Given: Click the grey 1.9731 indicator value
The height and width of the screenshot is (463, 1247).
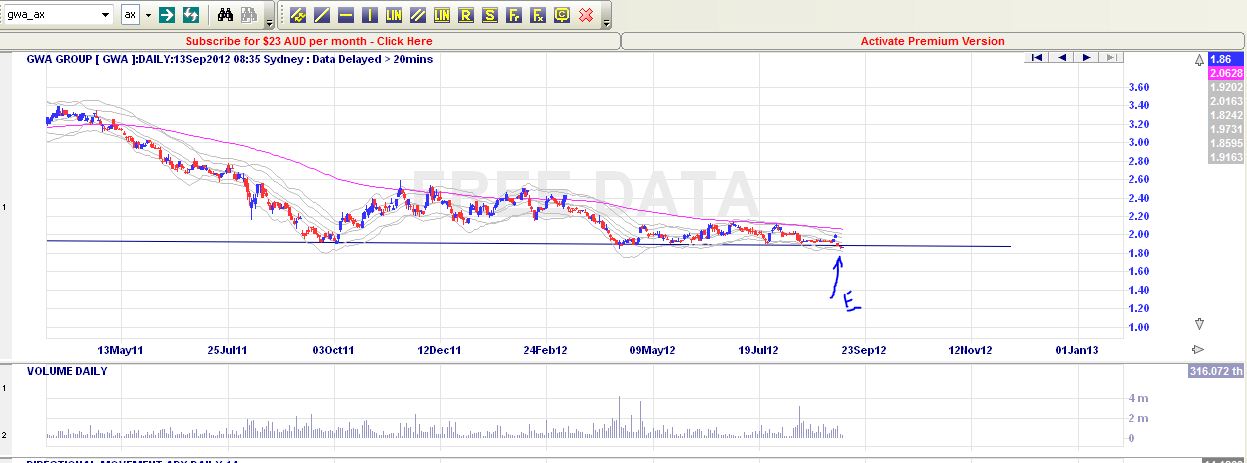Looking at the screenshot, I should 1226,129.
